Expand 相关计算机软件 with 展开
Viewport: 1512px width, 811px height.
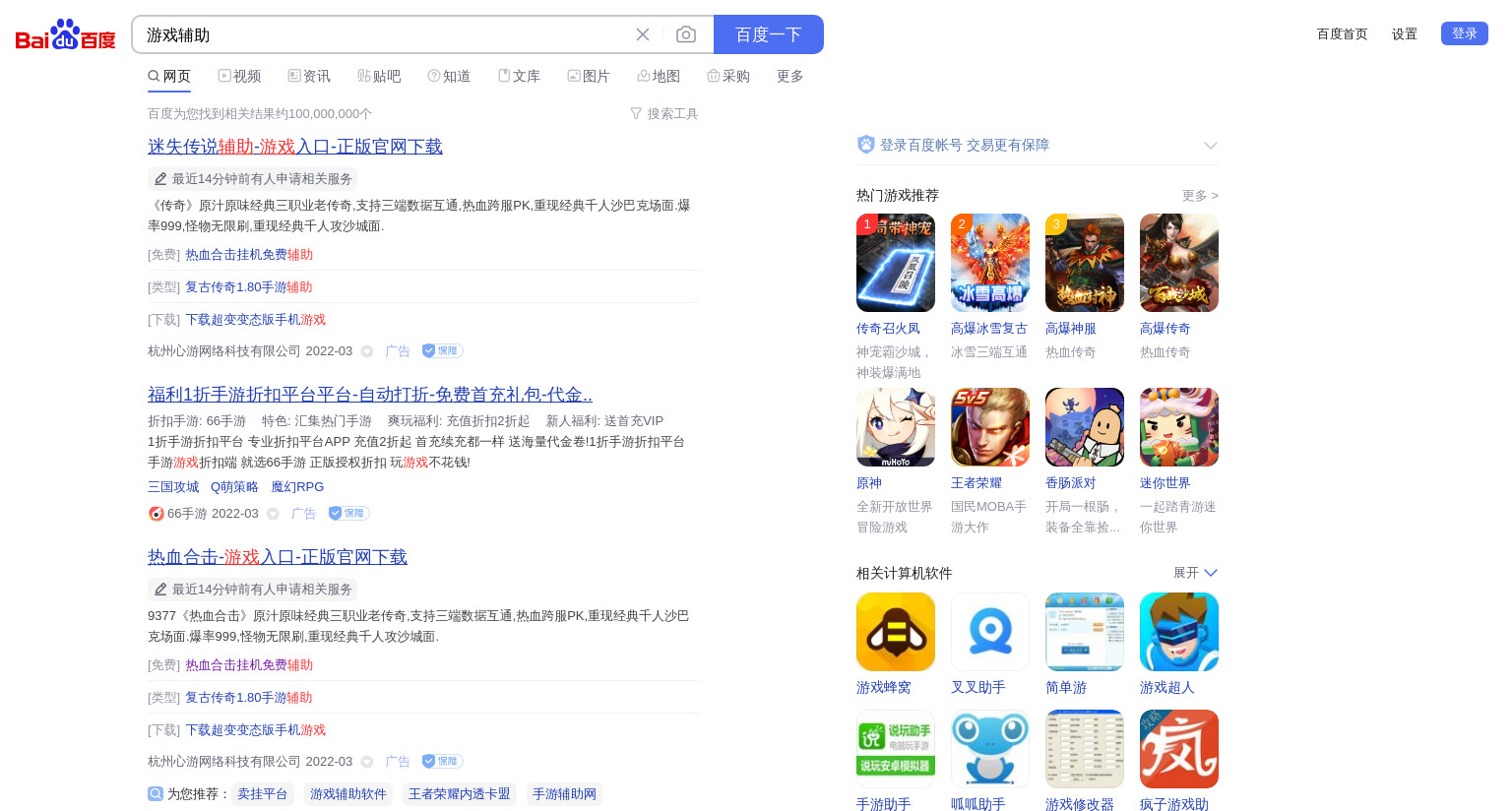pos(1195,573)
